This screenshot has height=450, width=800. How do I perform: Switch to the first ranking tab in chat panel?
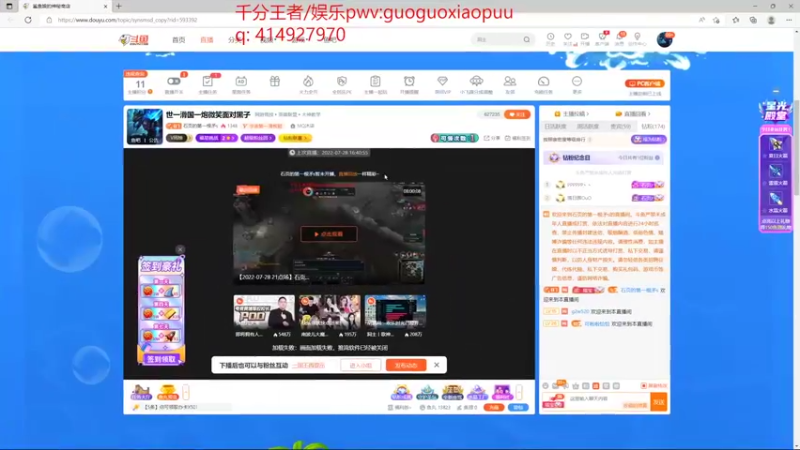(x=555, y=127)
